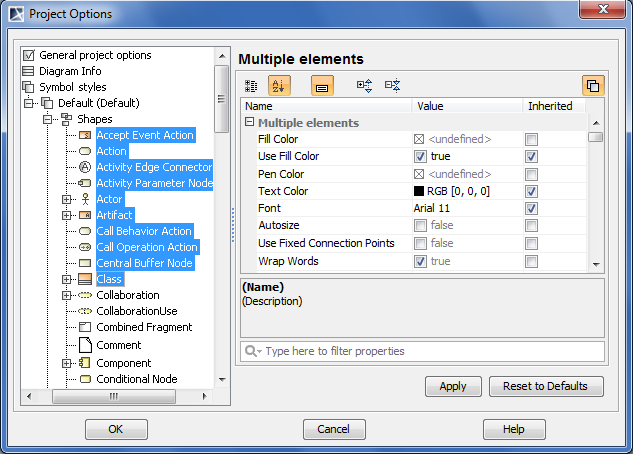Click the black Text Color swatch
This screenshot has width=633, height=454.
click(x=420, y=191)
